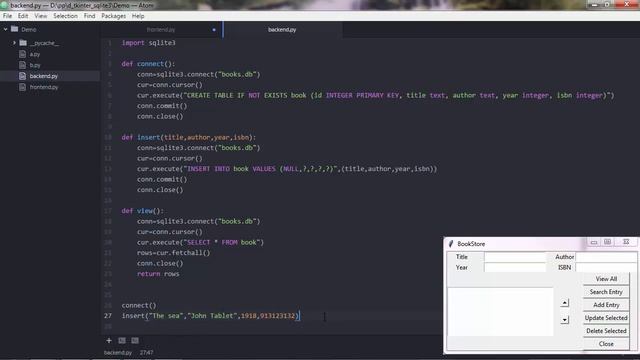Open the View menu
The height and width of the screenshot is (360, 640).
tap(40, 16)
